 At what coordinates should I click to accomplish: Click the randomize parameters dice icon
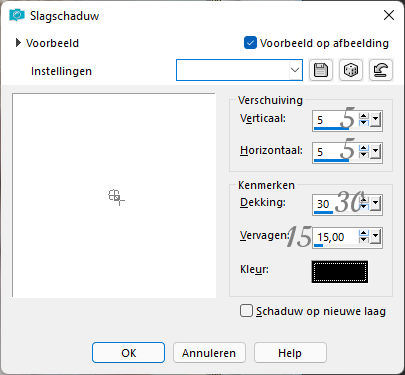point(351,70)
